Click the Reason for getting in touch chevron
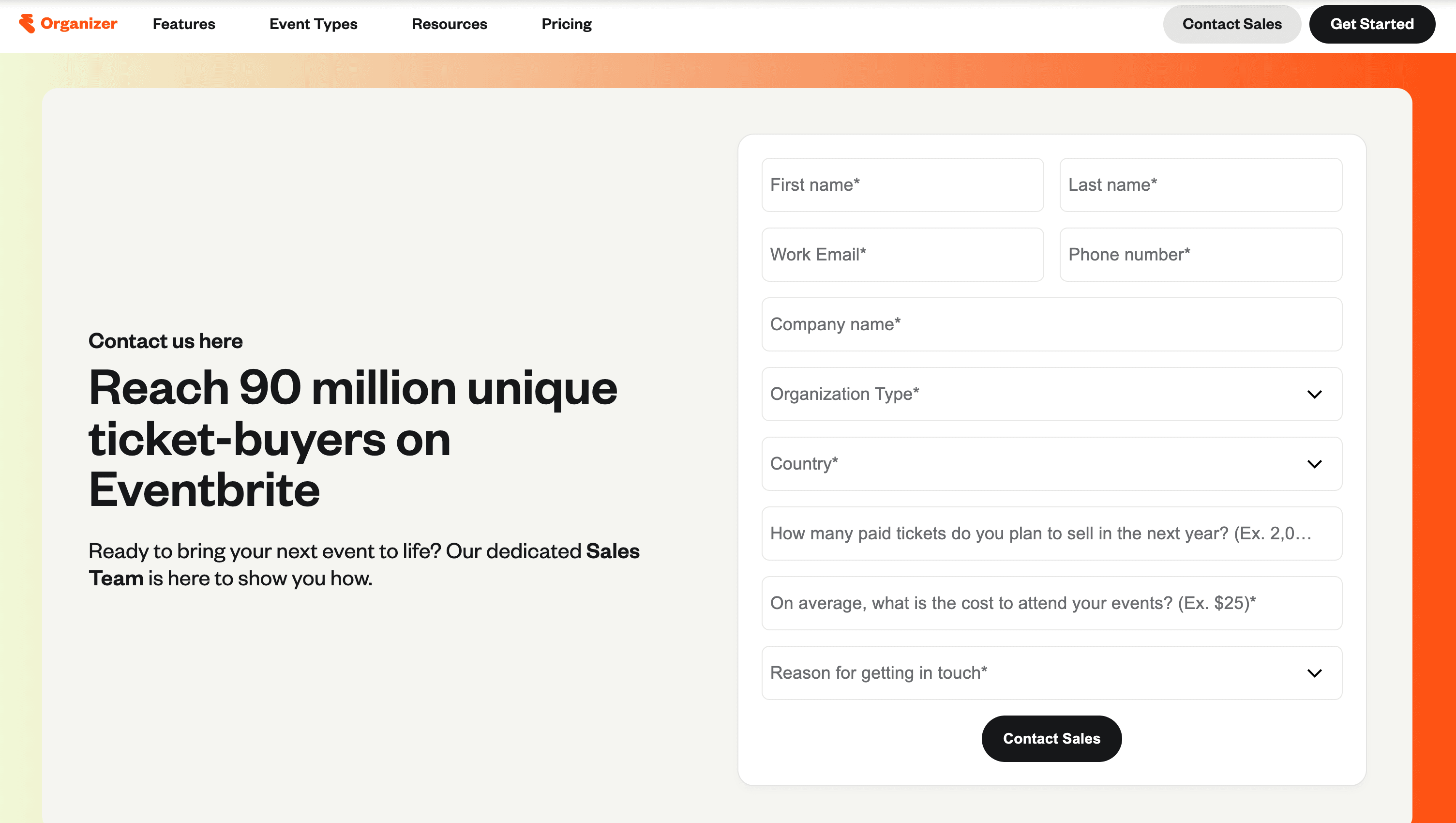Image resolution: width=1456 pixels, height=823 pixels. 1314,673
